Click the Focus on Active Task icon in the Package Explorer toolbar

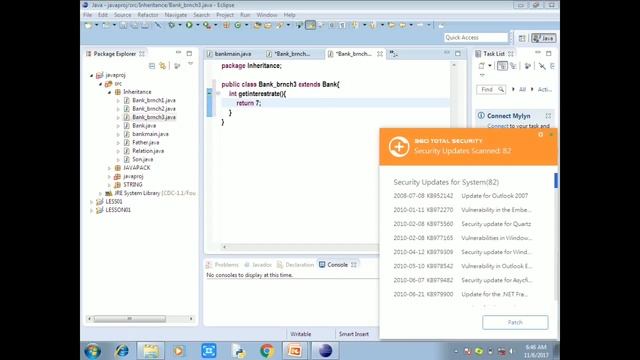[x=177, y=66]
